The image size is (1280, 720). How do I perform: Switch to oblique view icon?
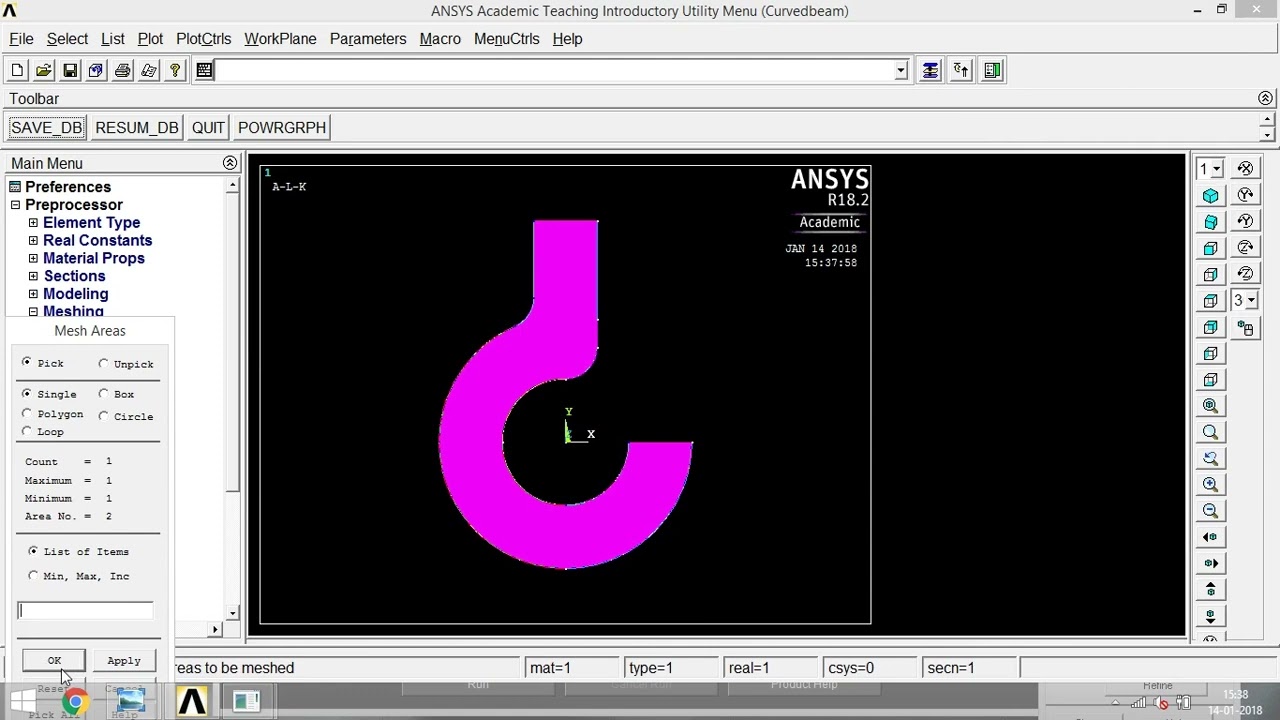(1211, 222)
